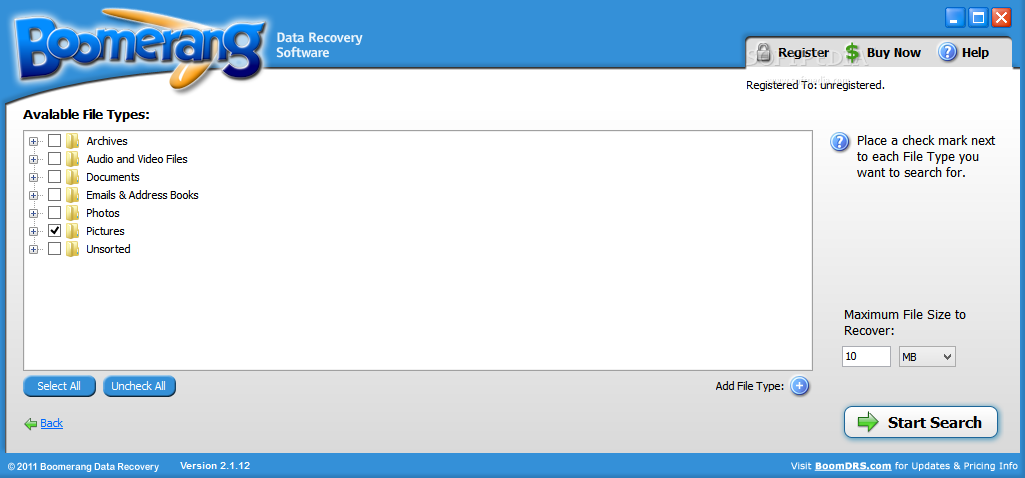Click the '© 2011 Boomerang Data Recovery' text

coord(83,467)
